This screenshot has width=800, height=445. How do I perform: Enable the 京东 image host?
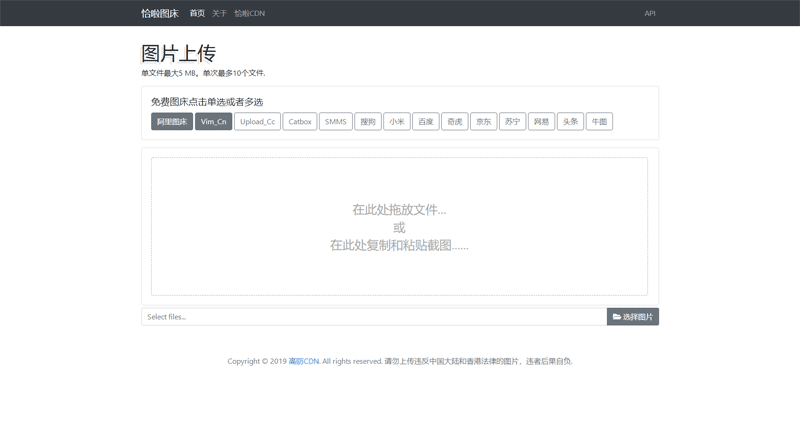[484, 121]
